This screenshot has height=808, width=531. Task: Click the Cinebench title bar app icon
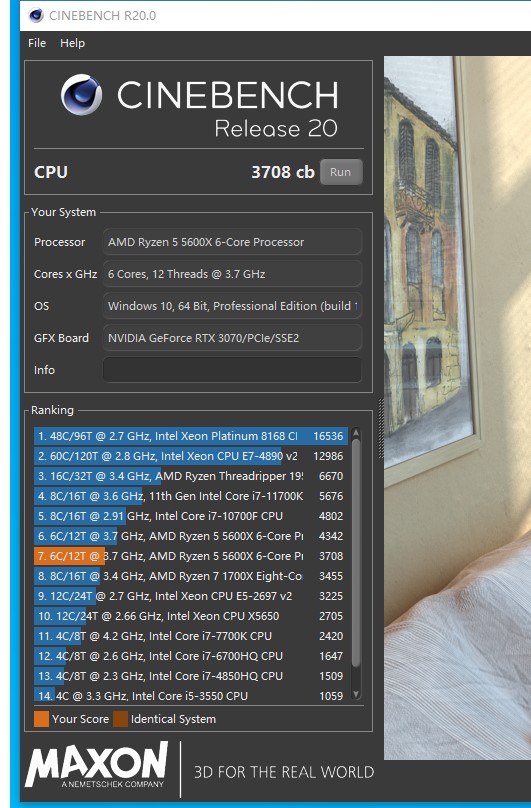tap(36, 15)
